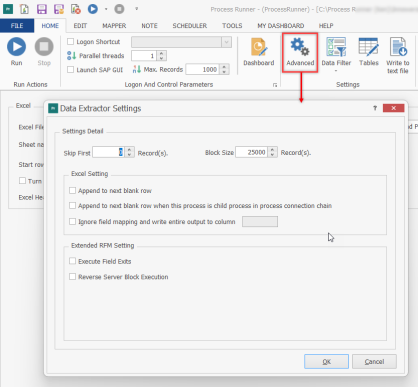Close the Data Extractor Settings dialog
Viewport: 418px width, 387px height.
point(393,108)
